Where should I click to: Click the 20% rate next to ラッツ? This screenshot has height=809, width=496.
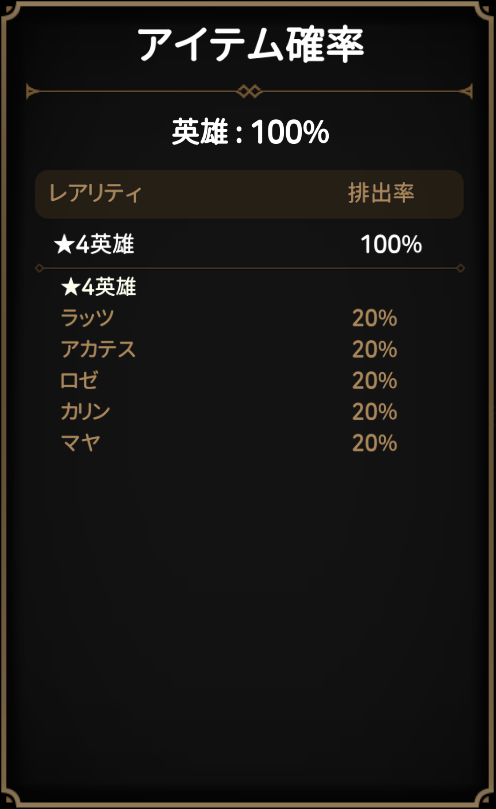(x=375, y=318)
